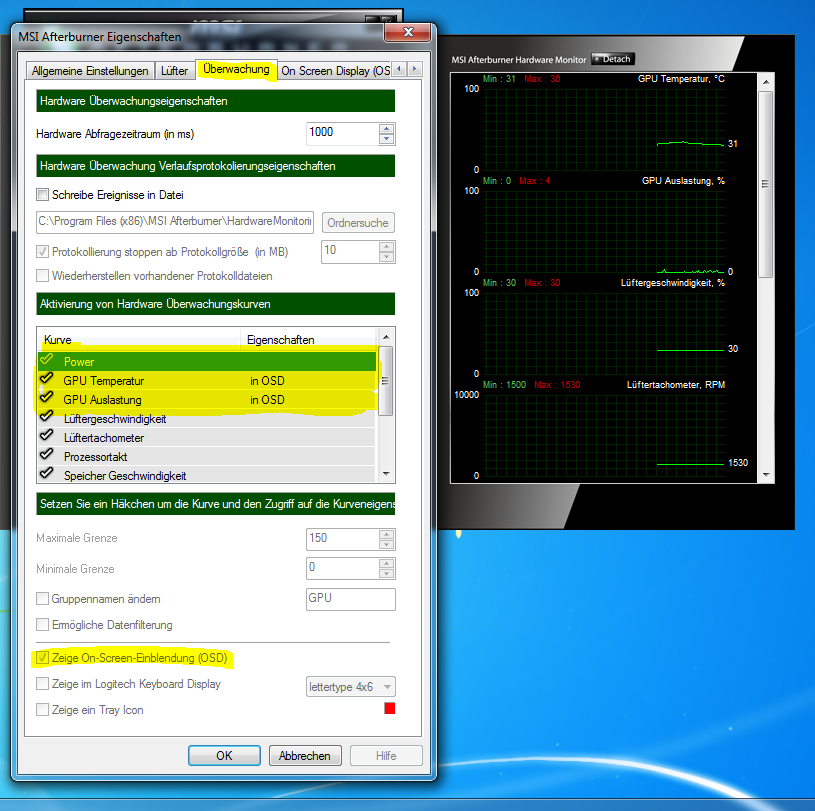Open the Lüfter tab
The height and width of the screenshot is (811, 815).
point(174,71)
